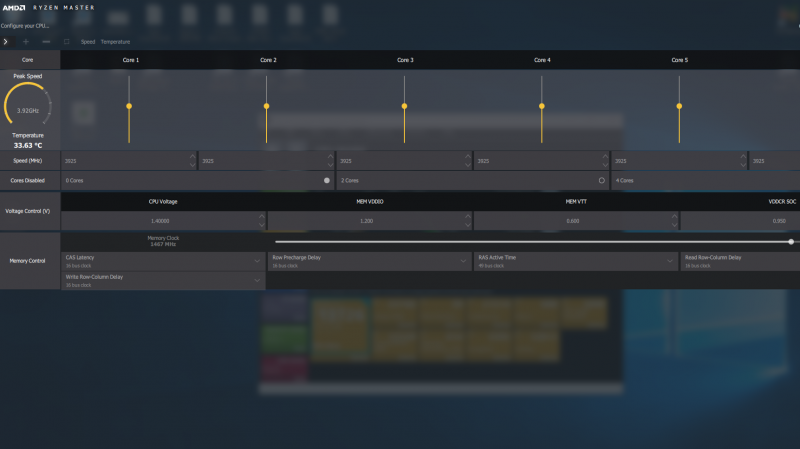Click the Core 1 Speed MHz stepper

(192, 160)
